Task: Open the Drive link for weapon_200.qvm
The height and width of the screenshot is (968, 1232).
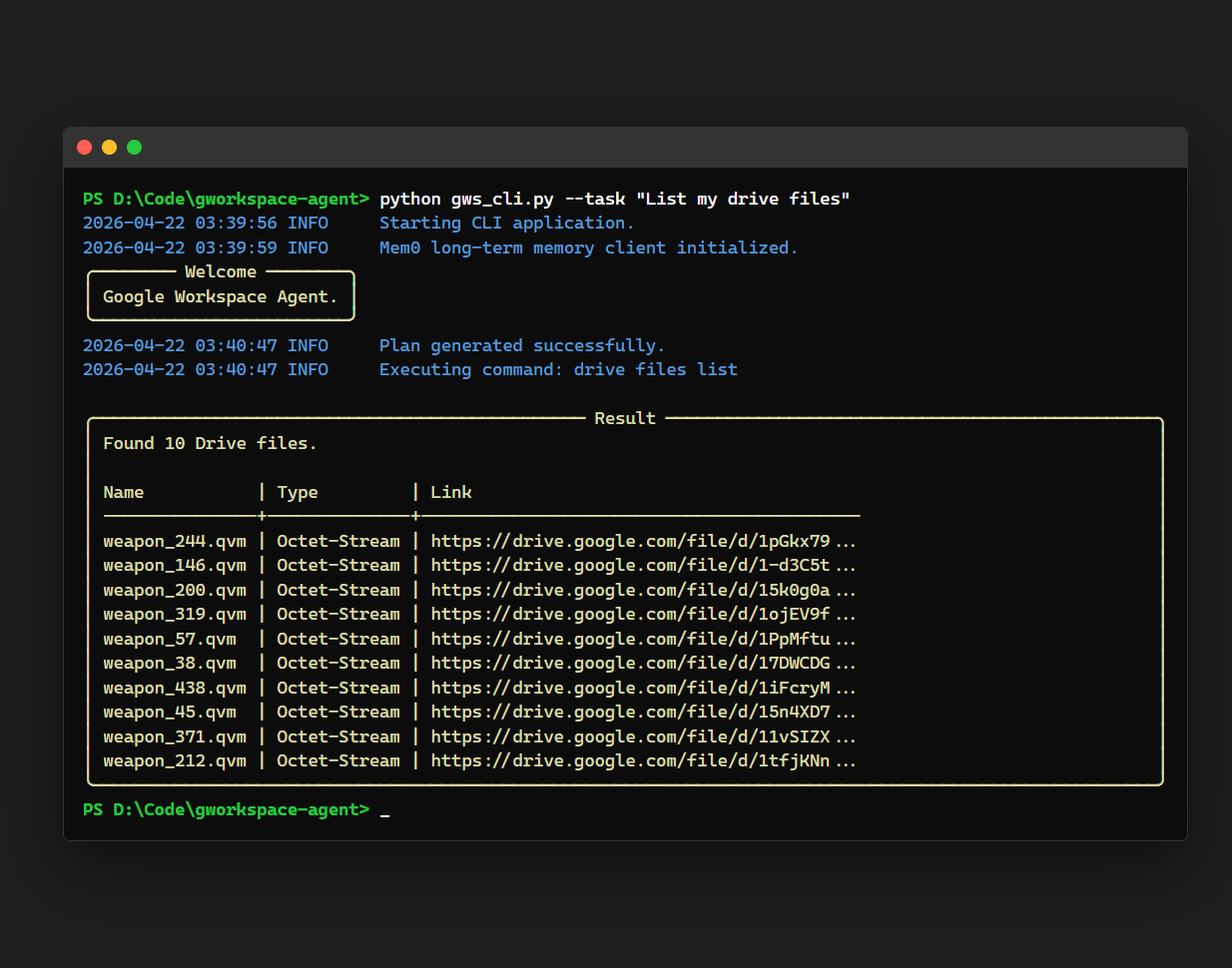Action: [x=643, y=590]
